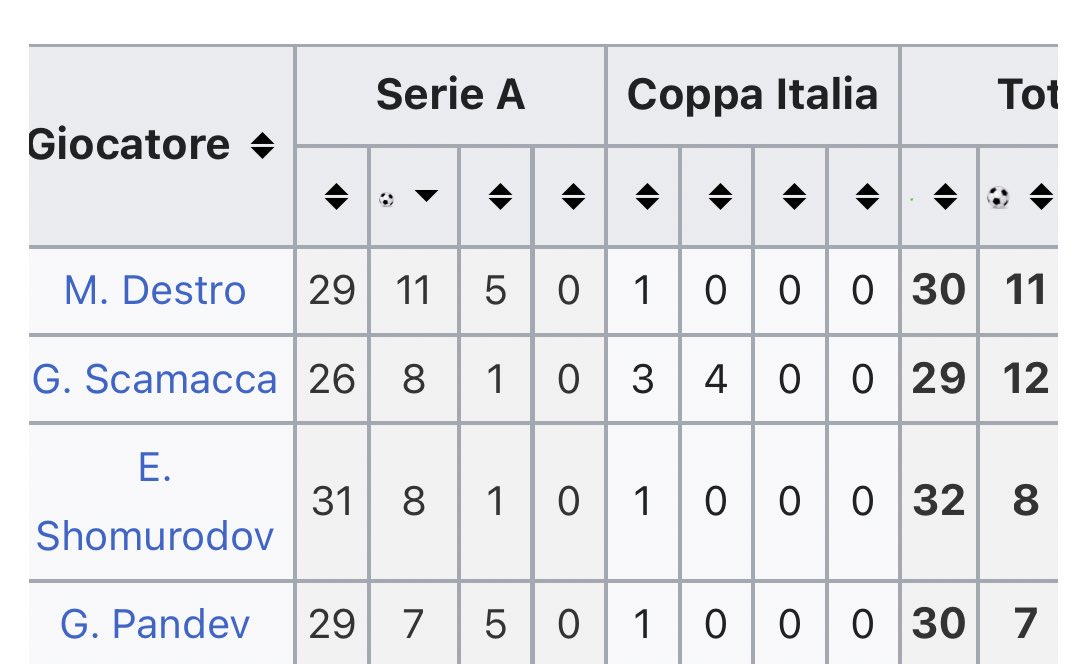Sort by first Serie A sub-column arrows

(337, 197)
